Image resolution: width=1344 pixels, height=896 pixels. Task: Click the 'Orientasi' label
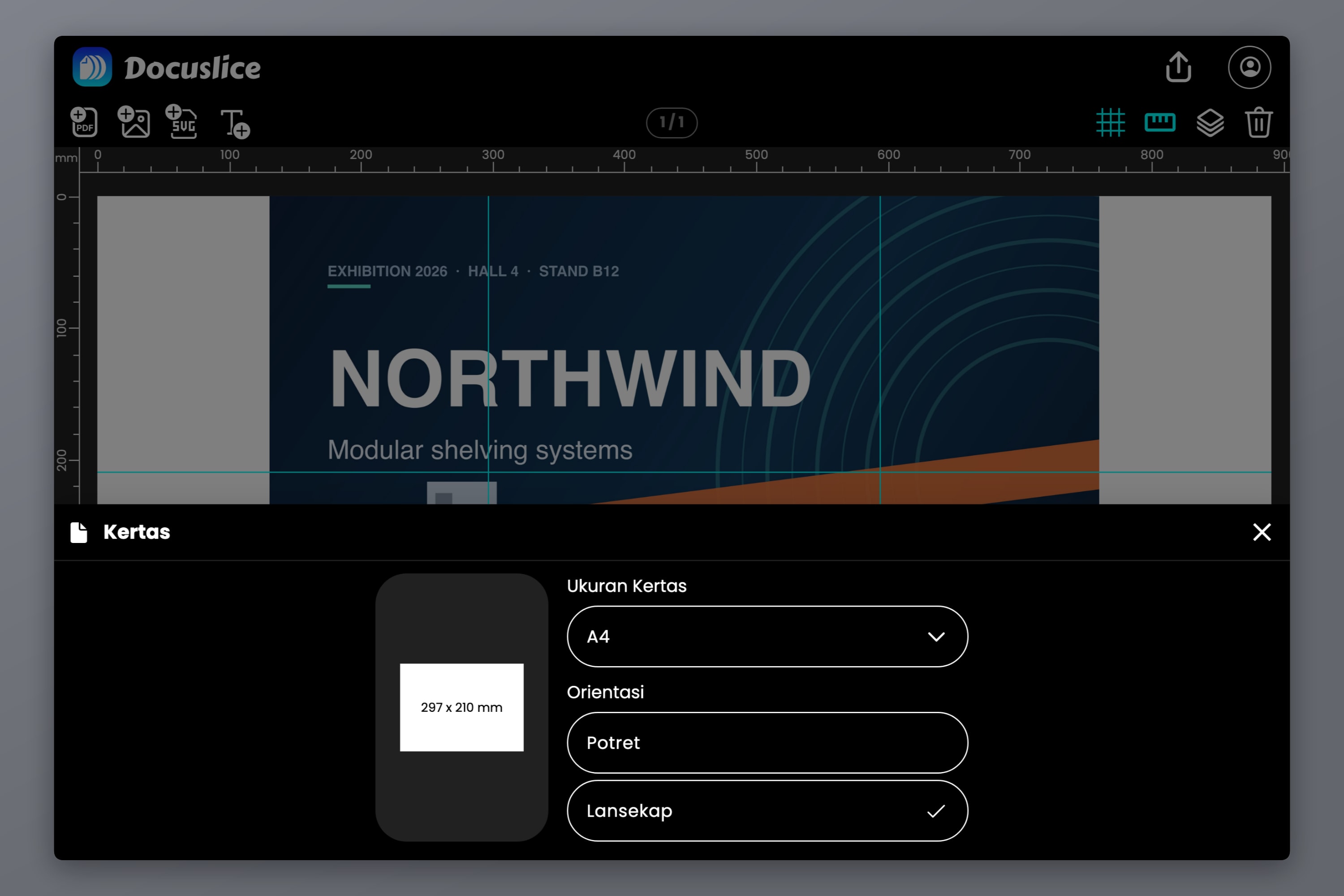pos(606,692)
